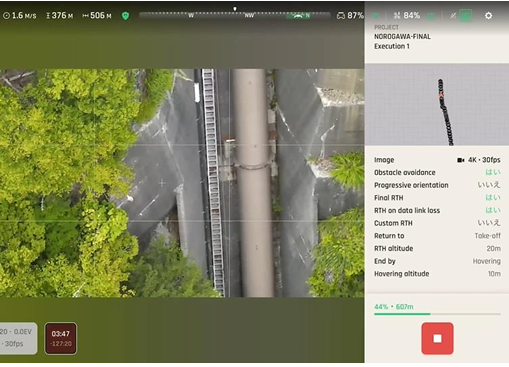Tap the green drone marker on the compass bar
The height and width of the screenshot is (367, 509).
pyautogui.click(x=298, y=16)
